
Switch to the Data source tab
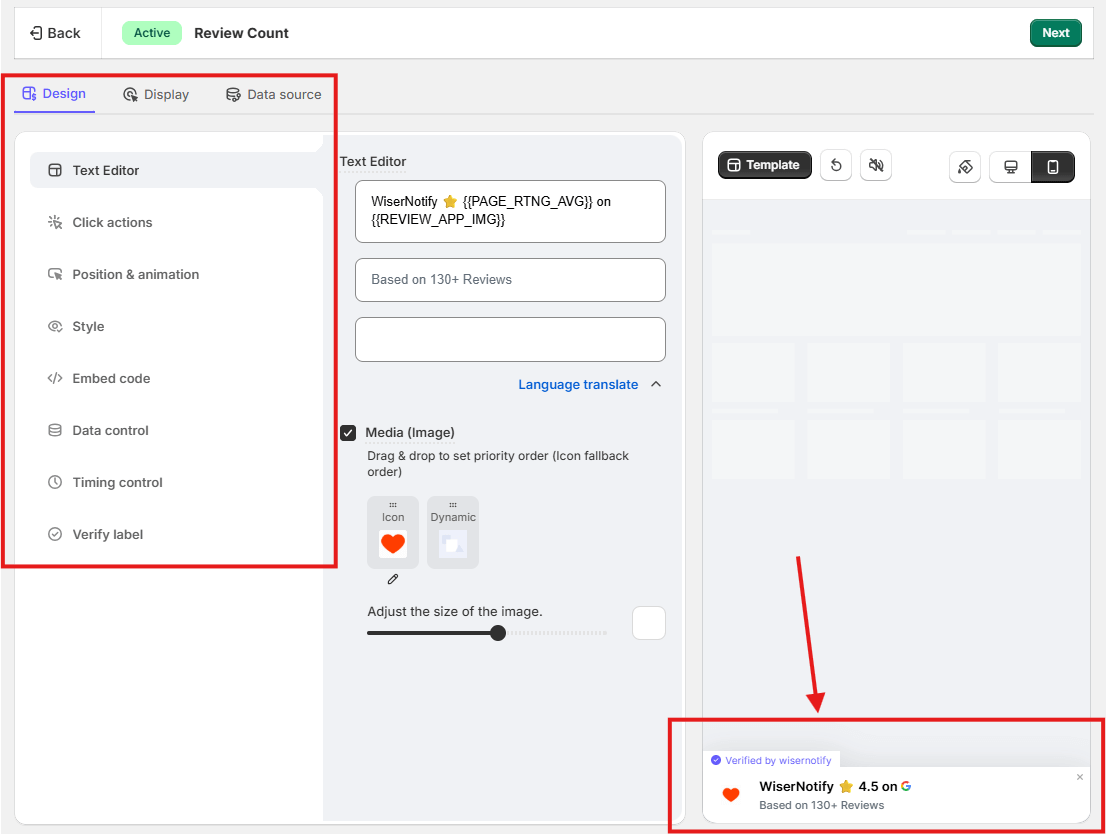pyautogui.click(x=275, y=94)
